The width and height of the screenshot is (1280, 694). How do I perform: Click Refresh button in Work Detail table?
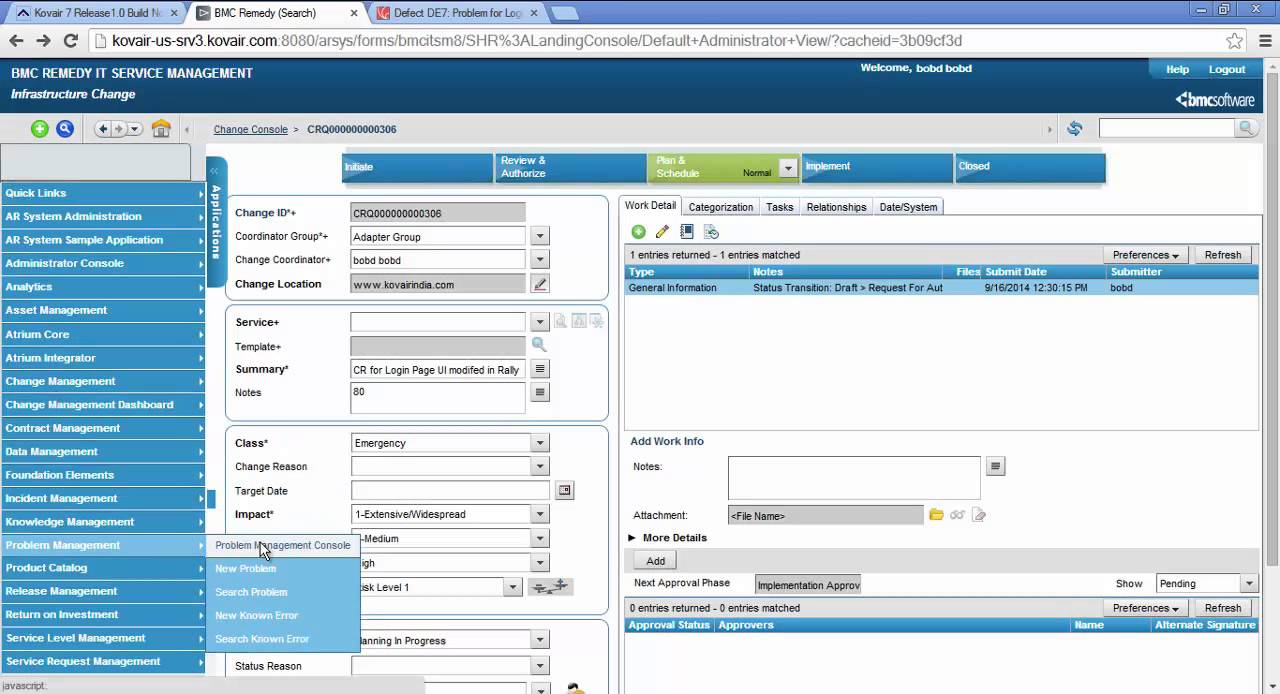[1222, 255]
